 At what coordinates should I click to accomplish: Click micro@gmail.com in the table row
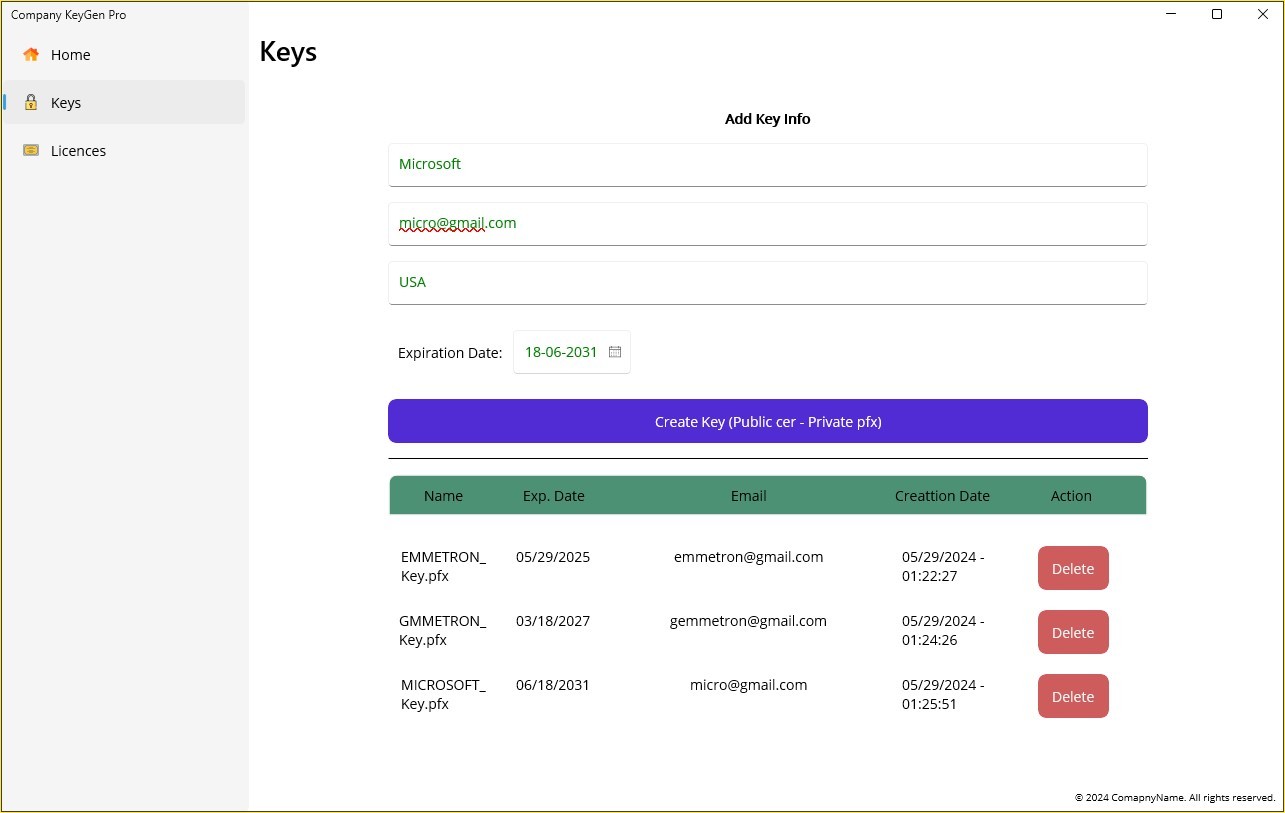748,685
